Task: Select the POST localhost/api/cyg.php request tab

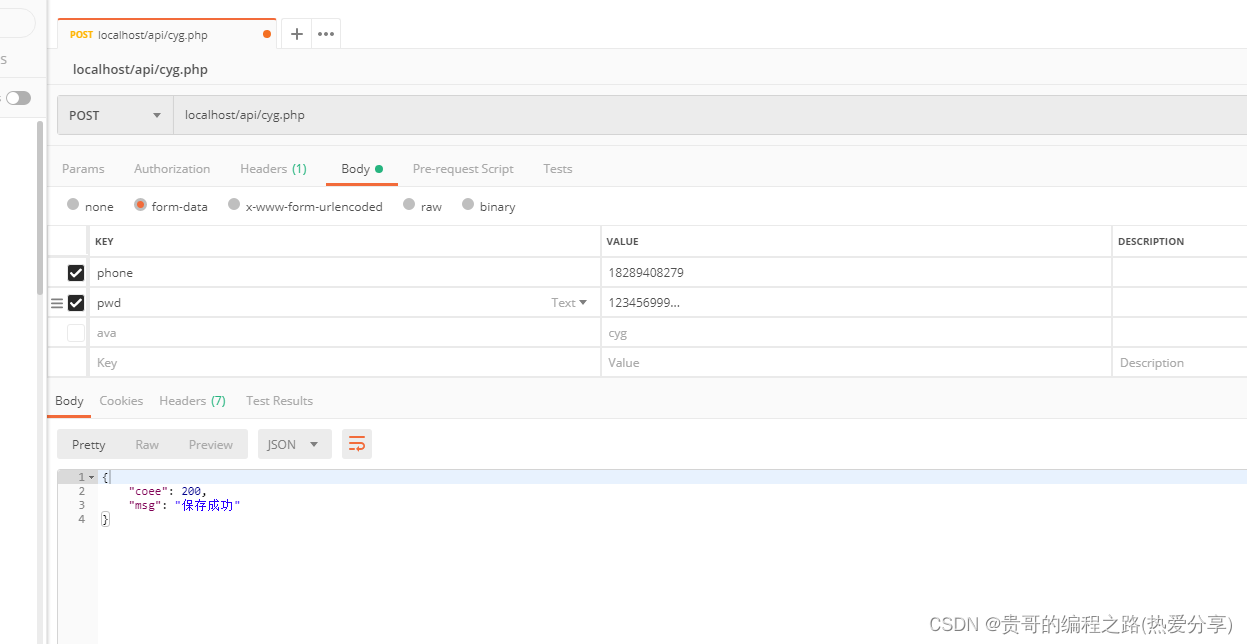Action: click(167, 34)
